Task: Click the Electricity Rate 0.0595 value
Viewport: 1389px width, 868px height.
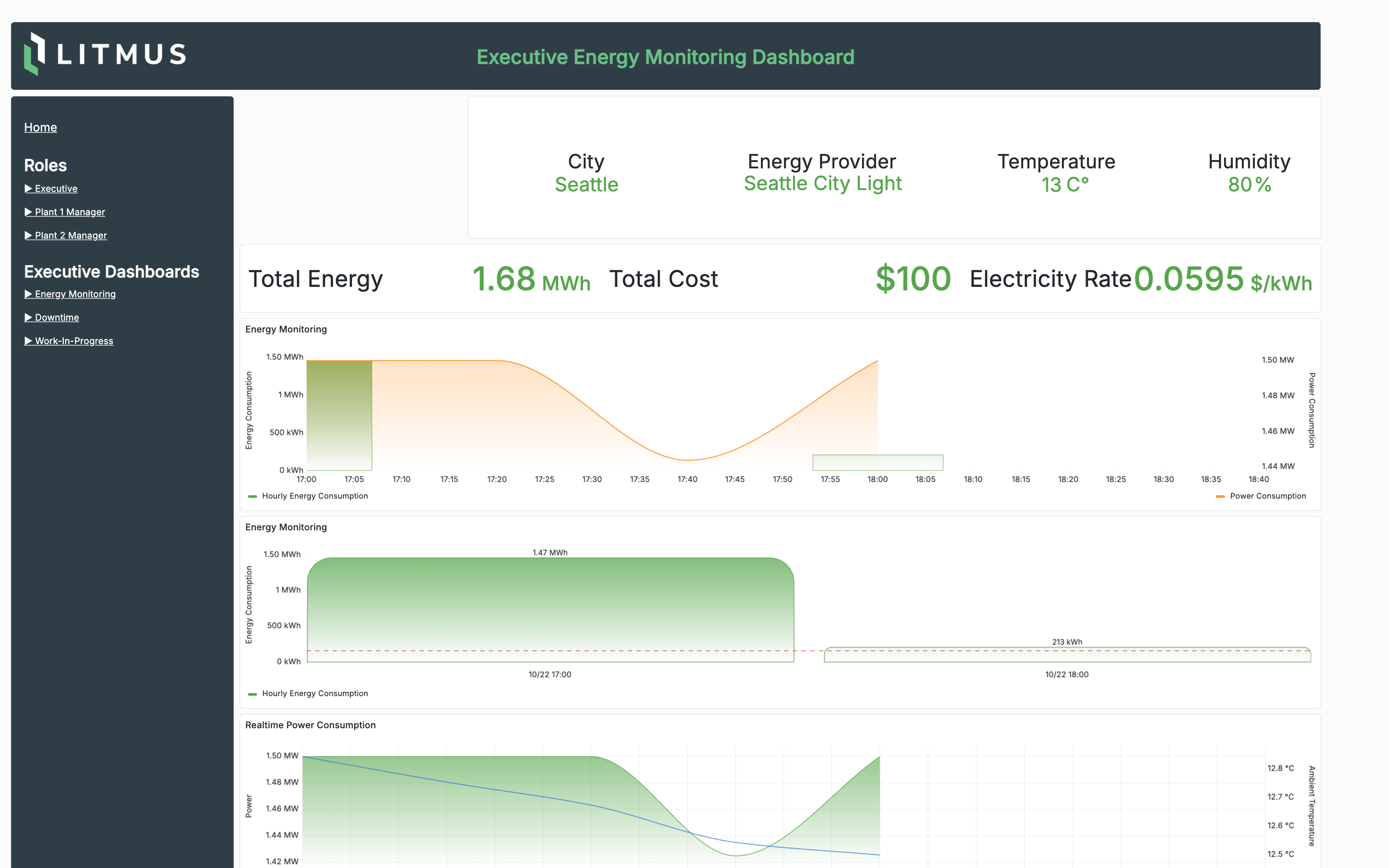Action: pyautogui.click(x=1223, y=279)
